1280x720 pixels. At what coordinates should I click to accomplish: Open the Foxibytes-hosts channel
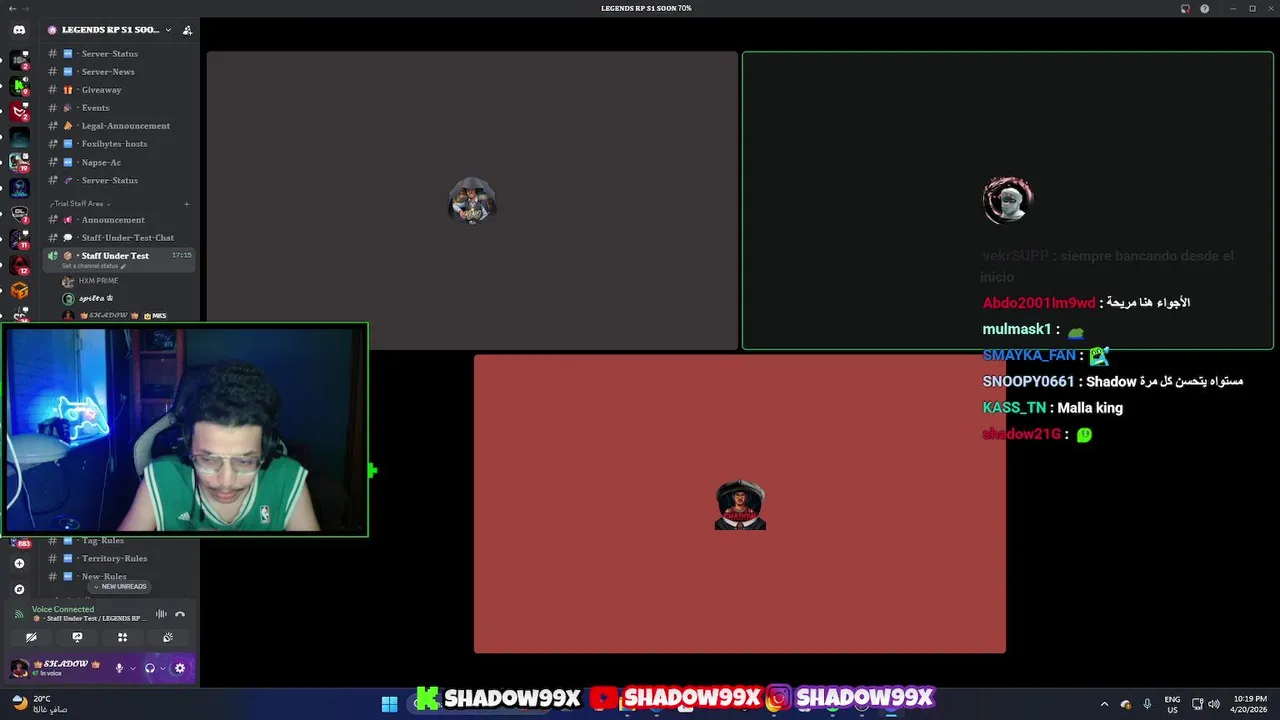pyautogui.click(x=119, y=144)
